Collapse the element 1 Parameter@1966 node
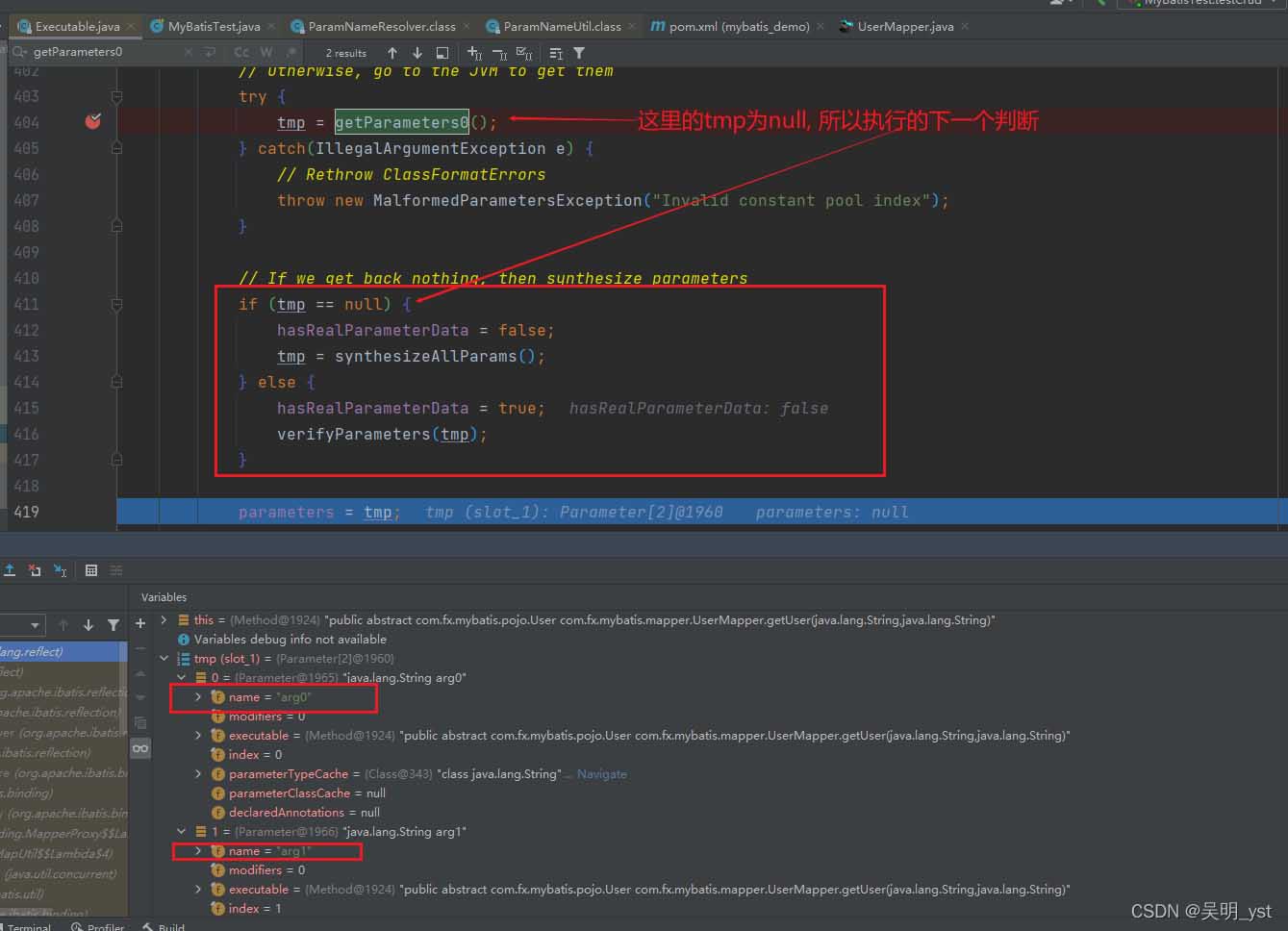This screenshot has width=1288, height=931. click(x=181, y=832)
